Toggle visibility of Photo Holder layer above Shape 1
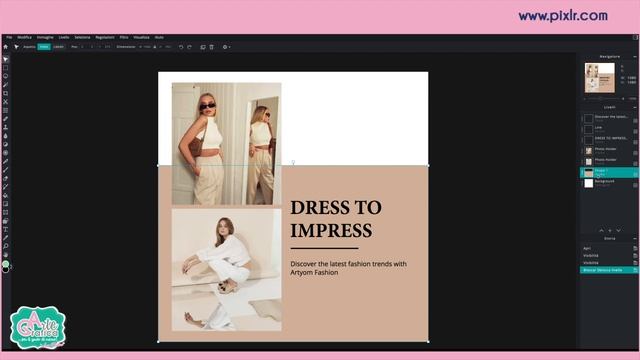The height and width of the screenshot is (360, 640). (636, 164)
